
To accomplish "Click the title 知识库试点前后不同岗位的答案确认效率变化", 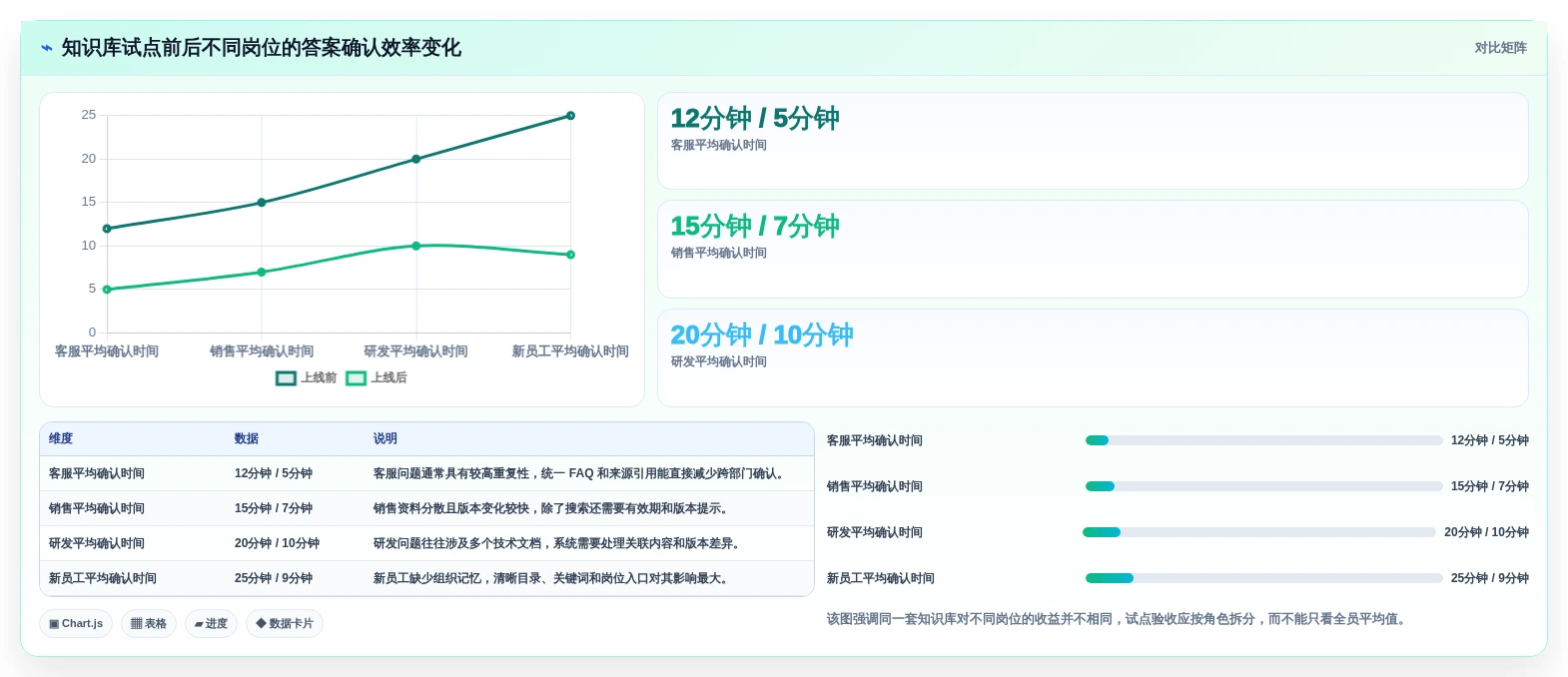I will pos(262,48).
